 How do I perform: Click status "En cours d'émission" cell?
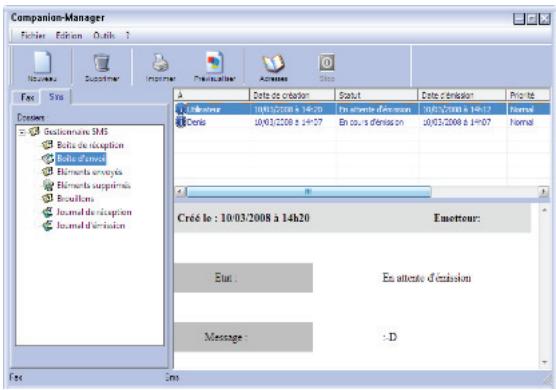point(371,122)
